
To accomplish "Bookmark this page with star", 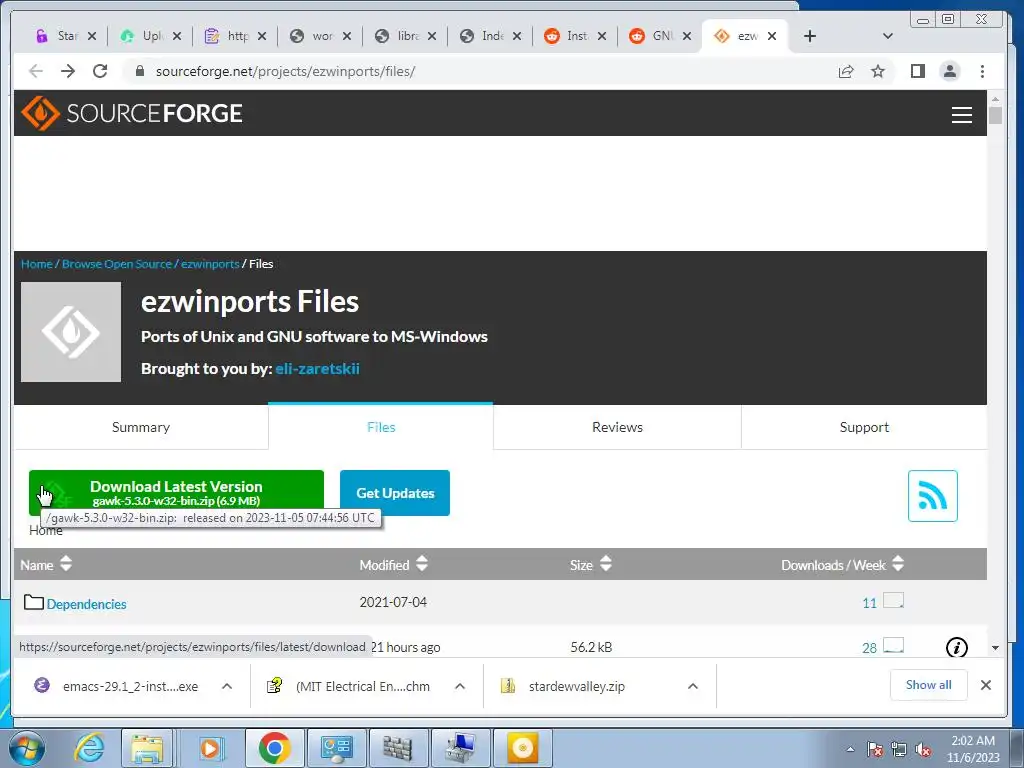I will pos(878,71).
